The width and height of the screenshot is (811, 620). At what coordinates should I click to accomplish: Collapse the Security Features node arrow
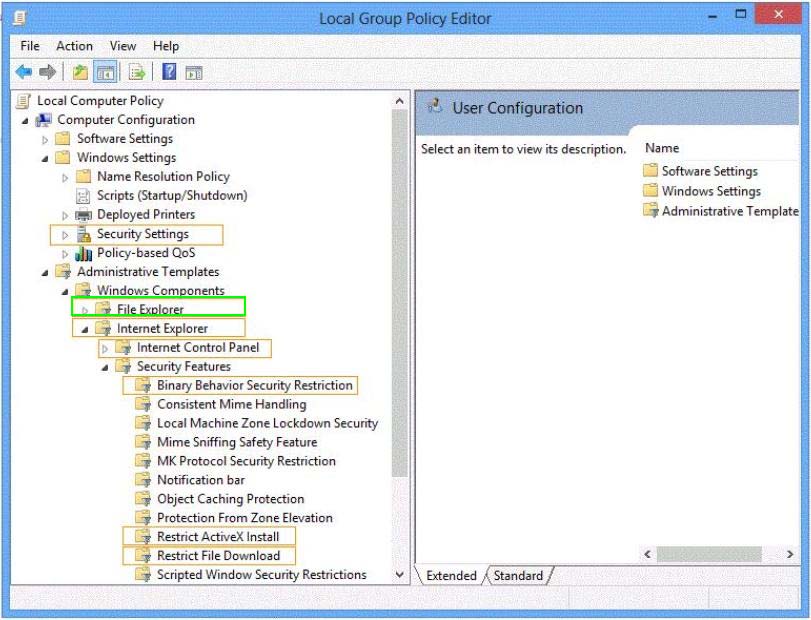coord(105,368)
